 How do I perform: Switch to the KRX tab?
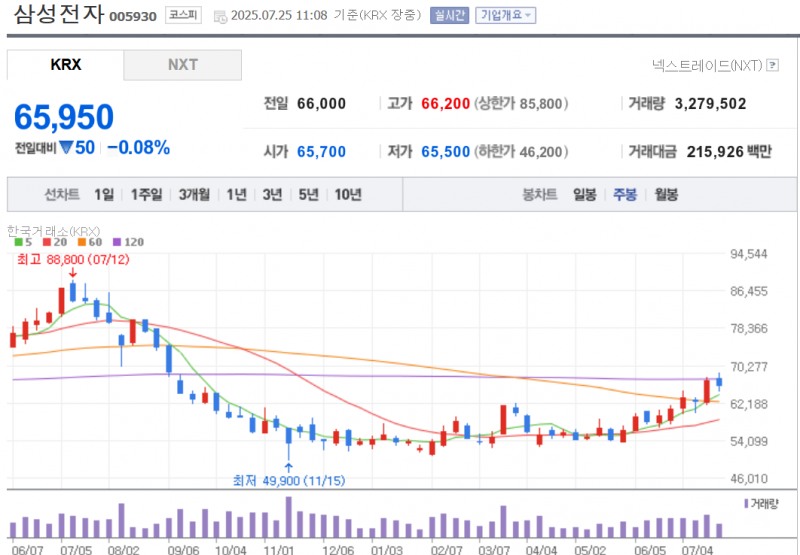[66, 65]
